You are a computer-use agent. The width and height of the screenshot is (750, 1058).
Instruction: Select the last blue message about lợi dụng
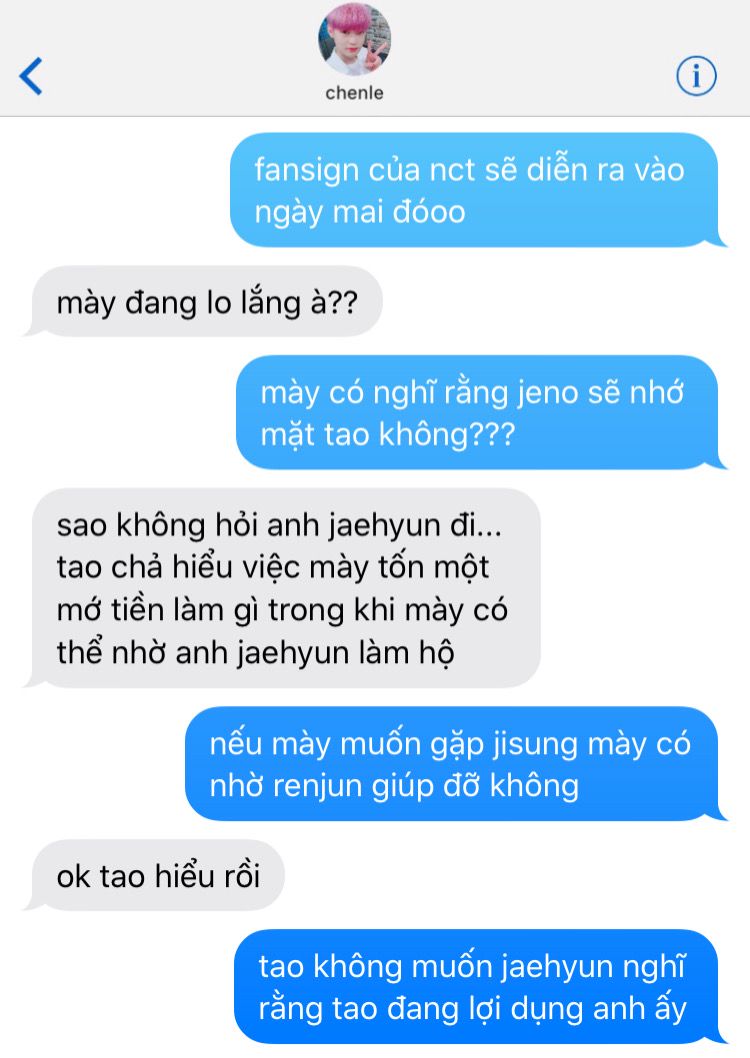(x=481, y=986)
